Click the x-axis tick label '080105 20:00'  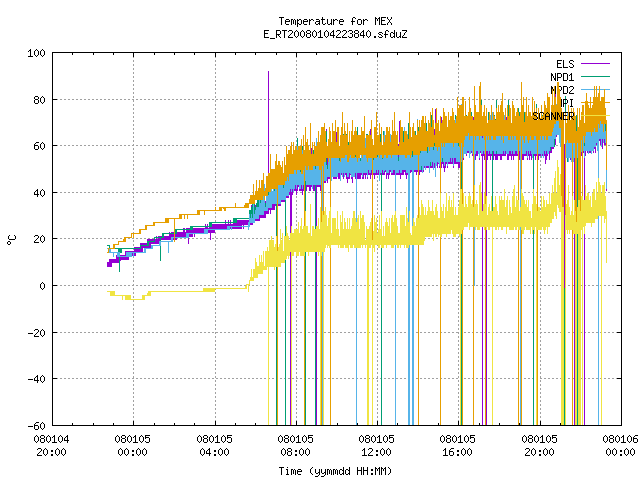pos(539,446)
